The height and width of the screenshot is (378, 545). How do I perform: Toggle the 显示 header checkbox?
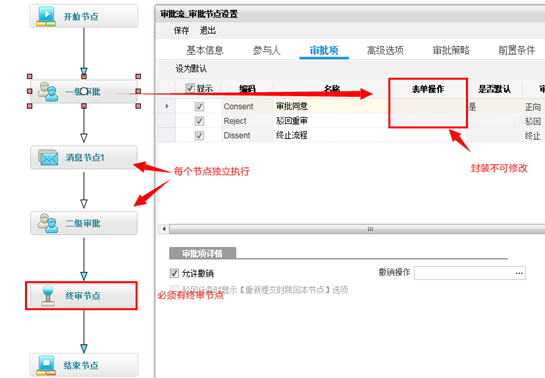point(190,88)
